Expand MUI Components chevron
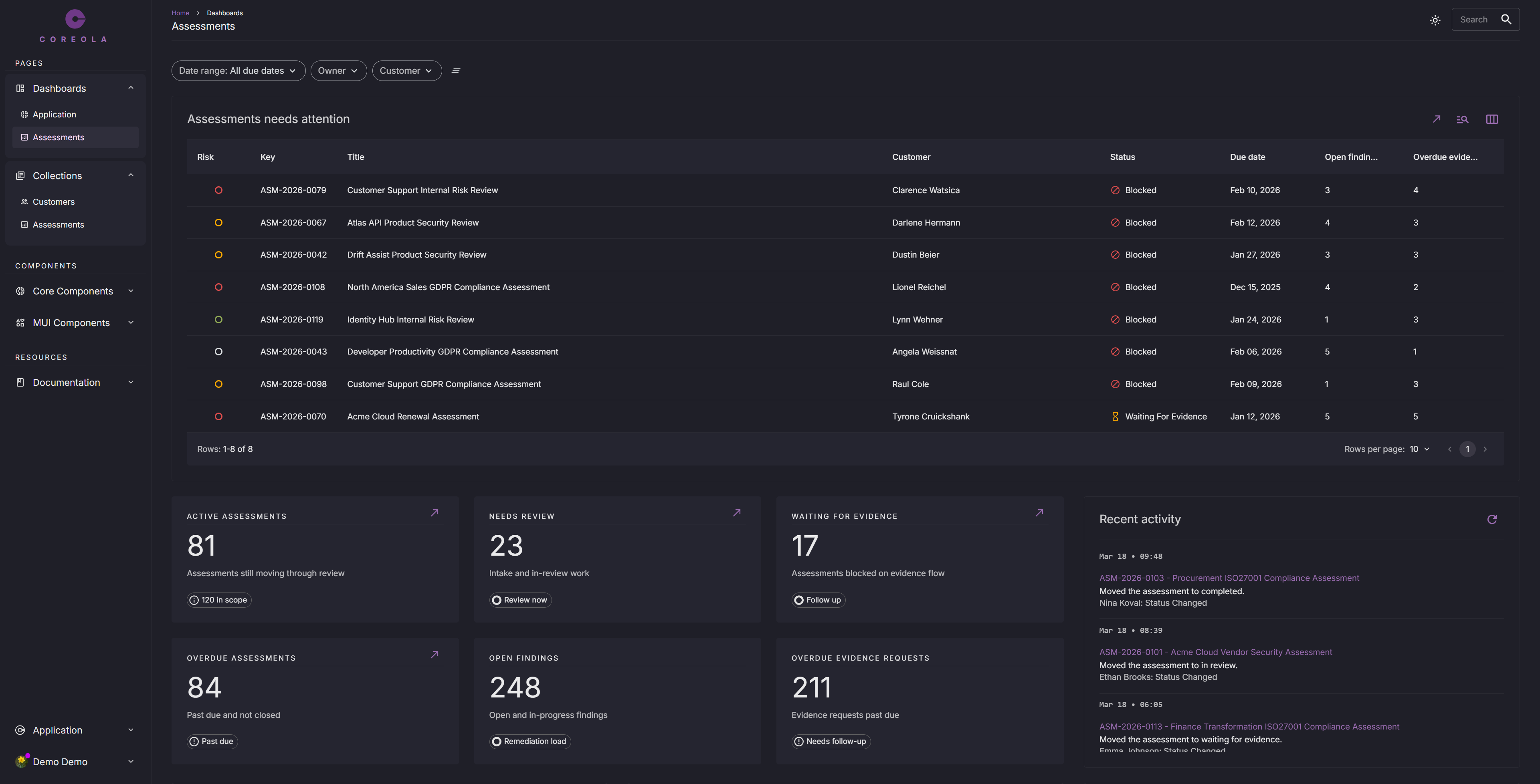 coord(131,322)
